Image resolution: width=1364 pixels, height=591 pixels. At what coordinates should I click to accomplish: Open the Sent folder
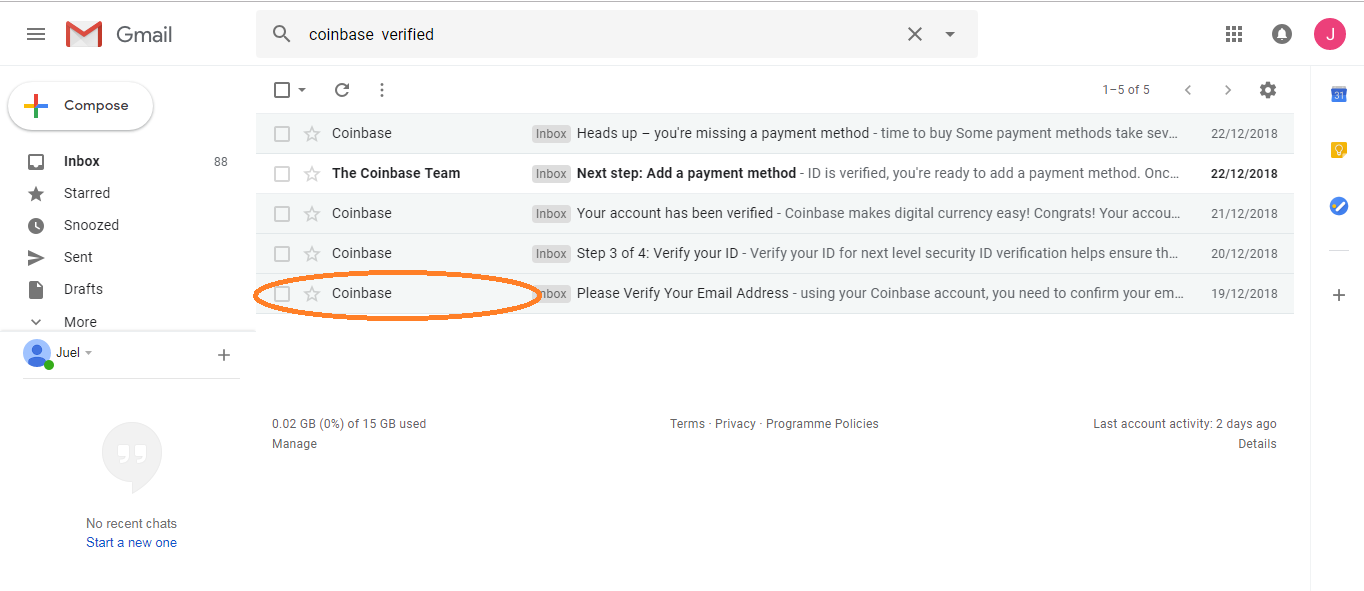coord(78,257)
